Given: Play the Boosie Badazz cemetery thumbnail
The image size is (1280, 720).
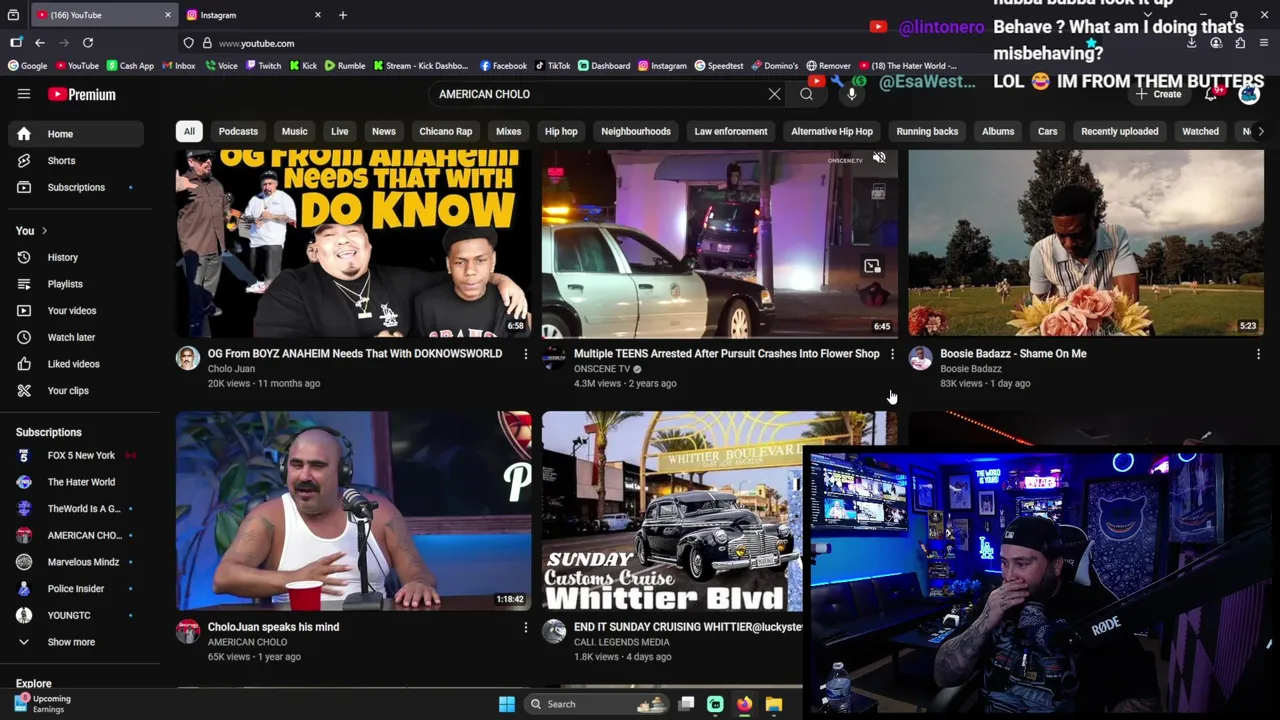Looking at the screenshot, I should click(1086, 243).
